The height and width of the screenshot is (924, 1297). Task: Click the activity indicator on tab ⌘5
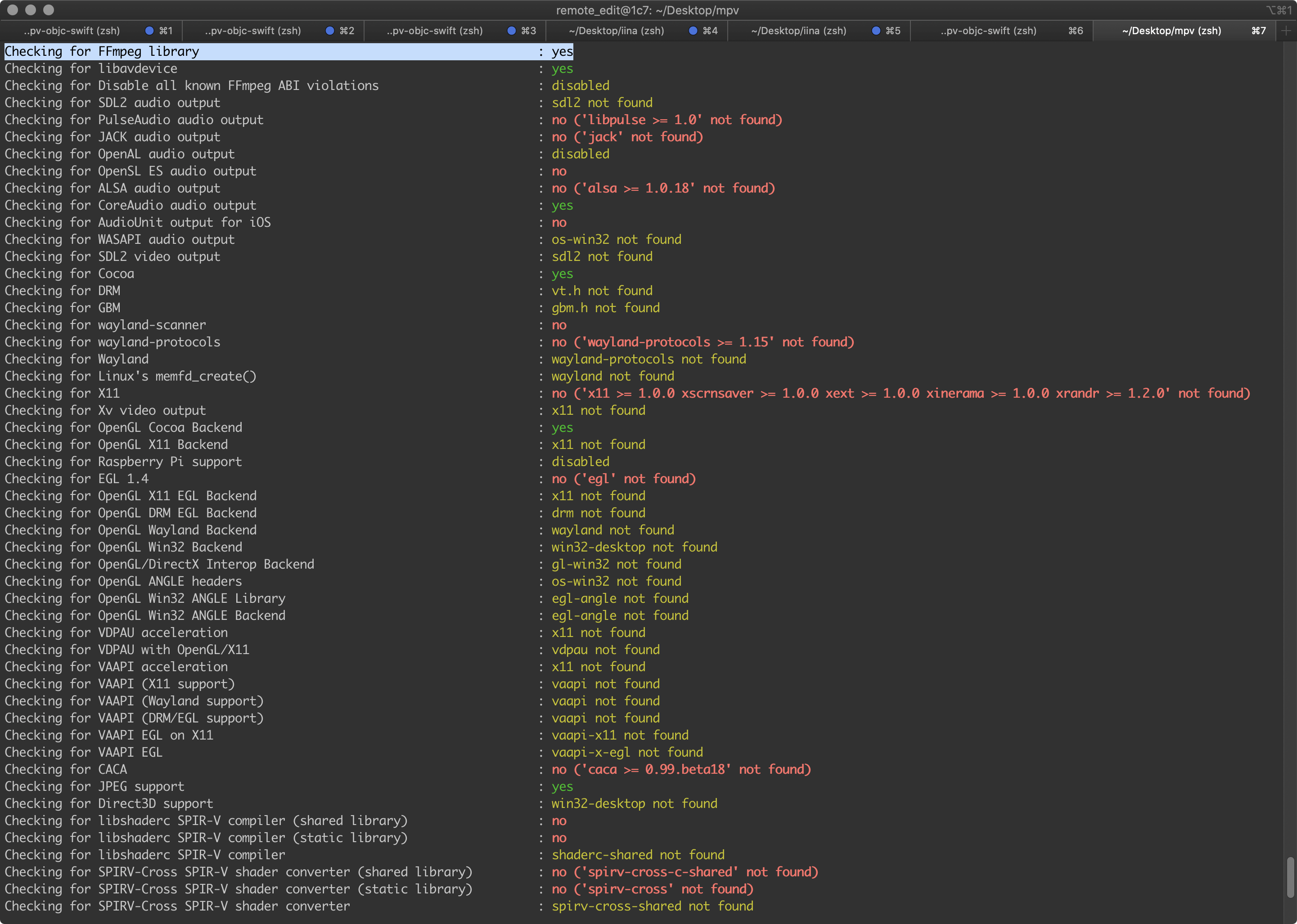click(875, 31)
